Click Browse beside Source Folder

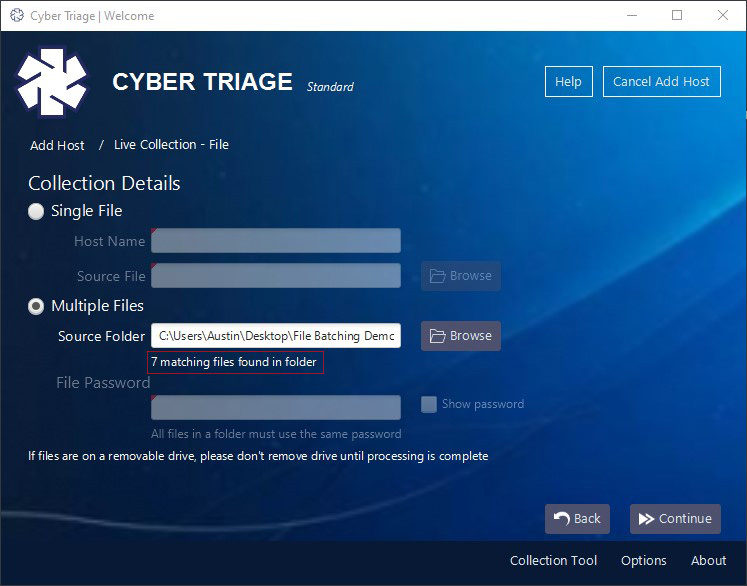[461, 336]
